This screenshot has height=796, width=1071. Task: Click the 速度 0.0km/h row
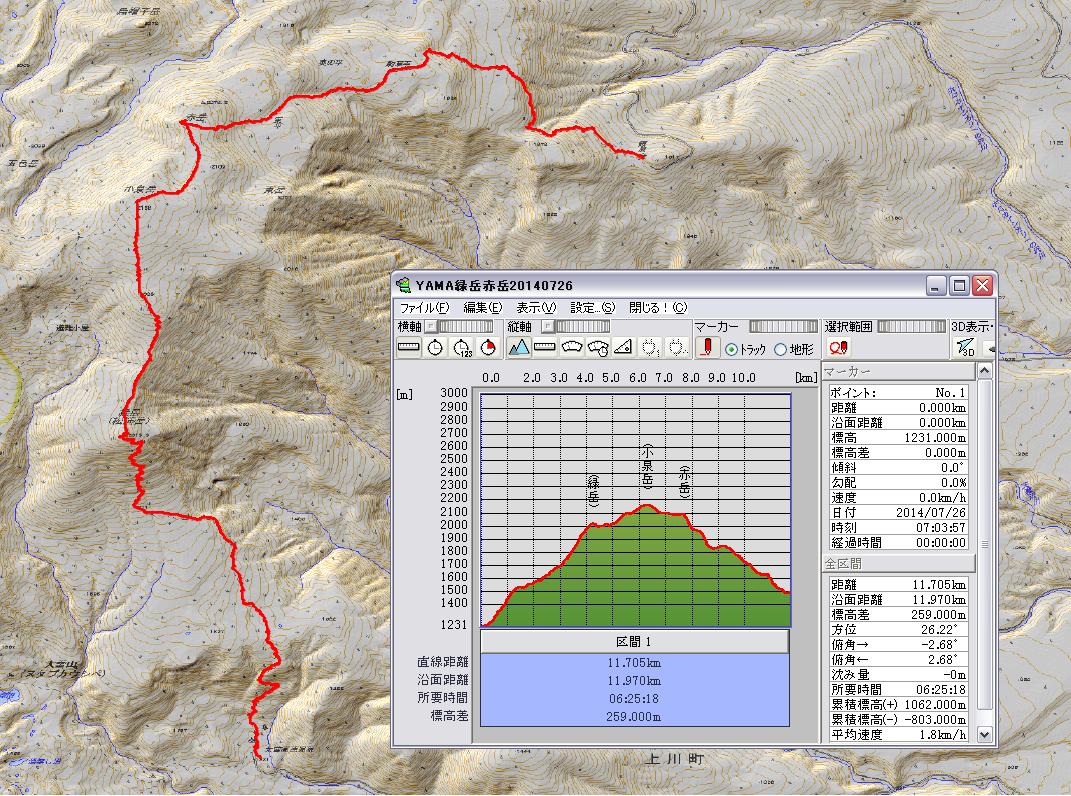click(x=898, y=497)
